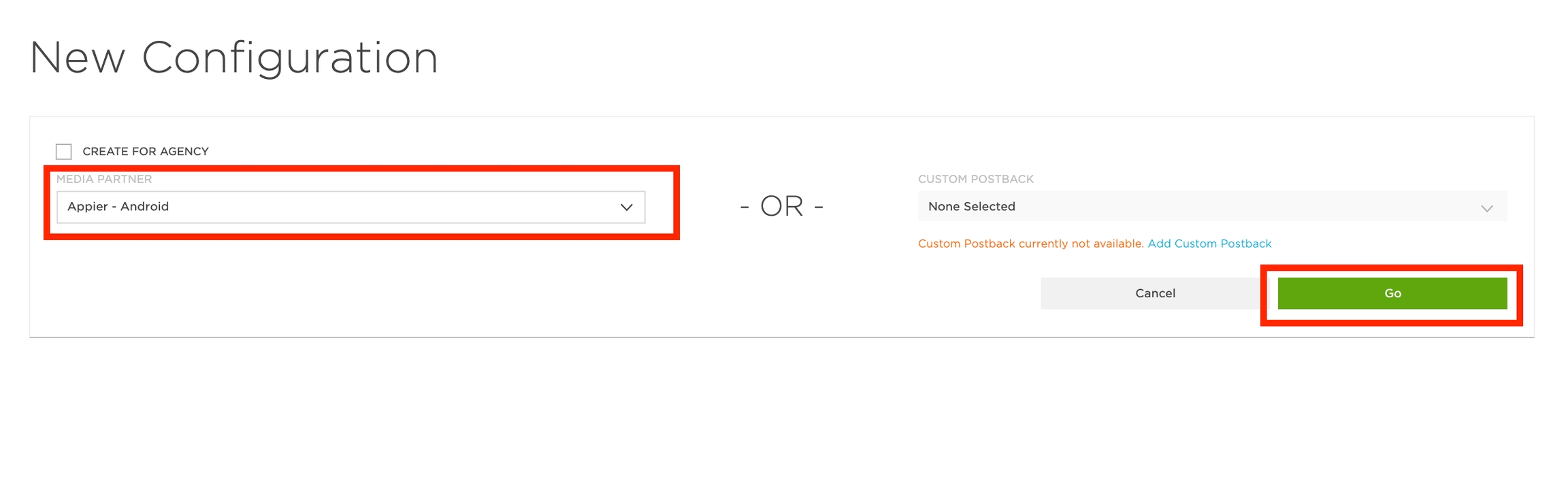Click the word Configuration in the title
1568x500 pixels.
click(x=289, y=58)
